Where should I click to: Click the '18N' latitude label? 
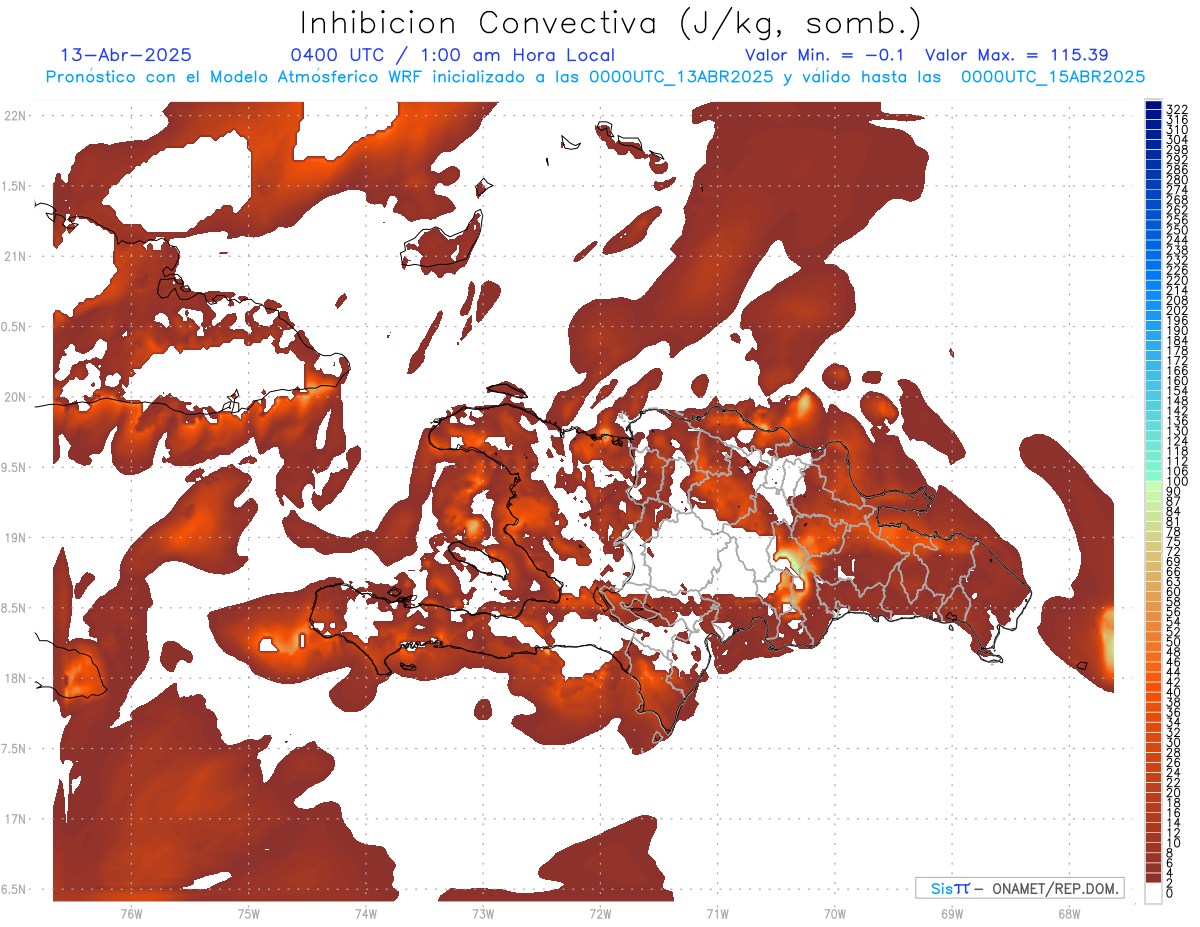coord(15,679)
